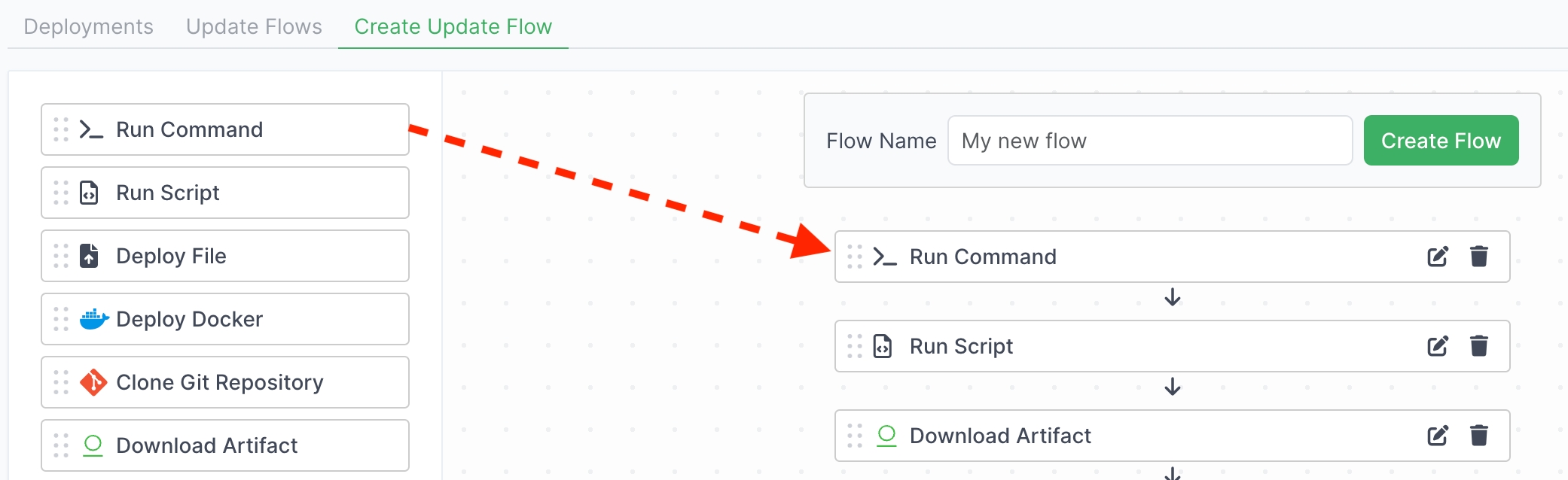Select the Create Update Flow tab
Screen dimensions: 1568x480
[453, 26]
